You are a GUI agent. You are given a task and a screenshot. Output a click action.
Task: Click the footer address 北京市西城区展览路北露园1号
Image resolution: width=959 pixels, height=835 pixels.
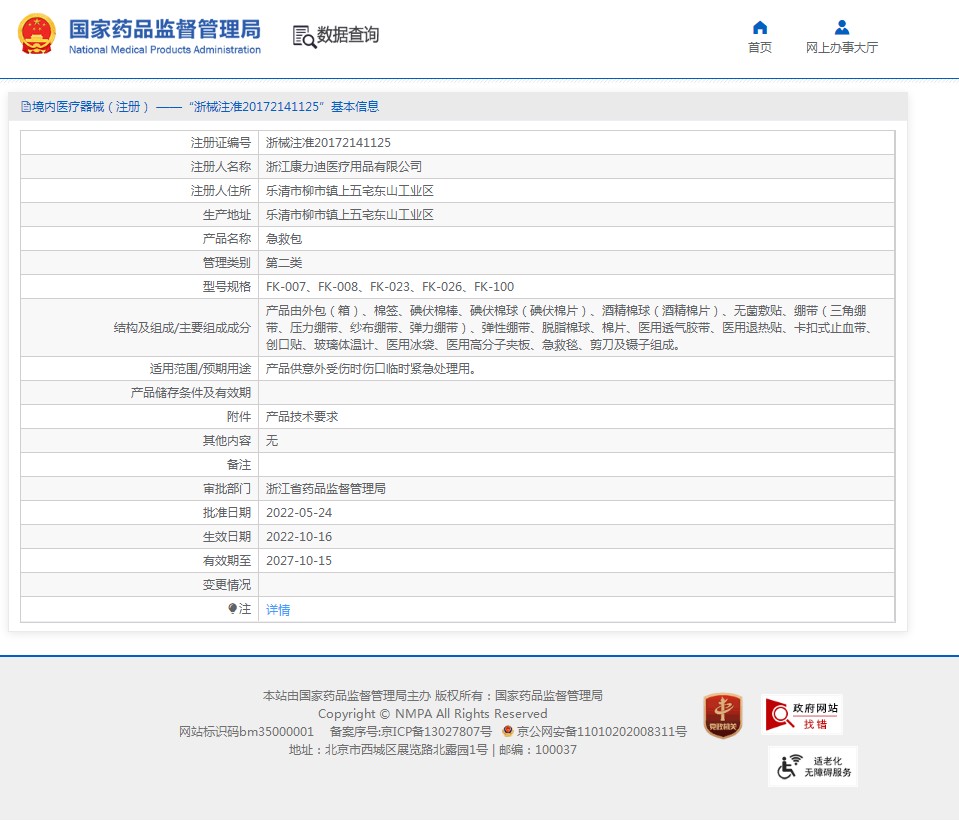(406, 749)
